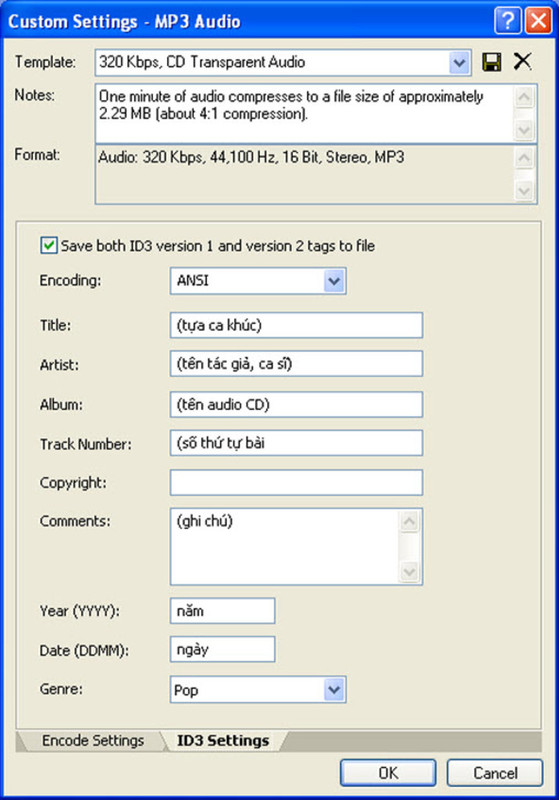
Task: Focus the Year (YYYY) input field
Action: 222,611
